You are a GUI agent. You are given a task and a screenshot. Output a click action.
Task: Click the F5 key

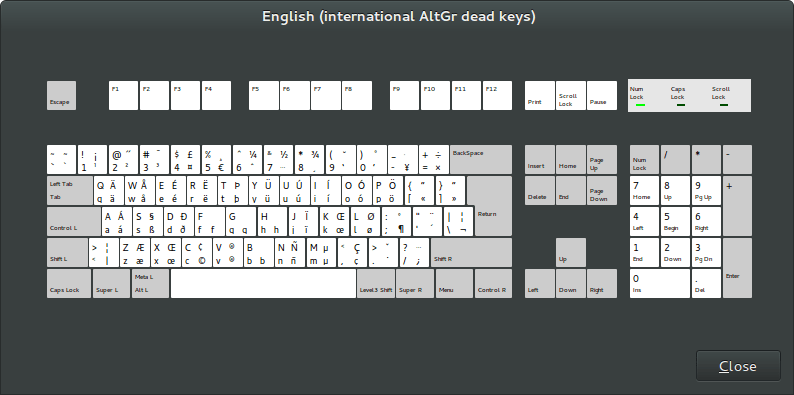[263, 95]
